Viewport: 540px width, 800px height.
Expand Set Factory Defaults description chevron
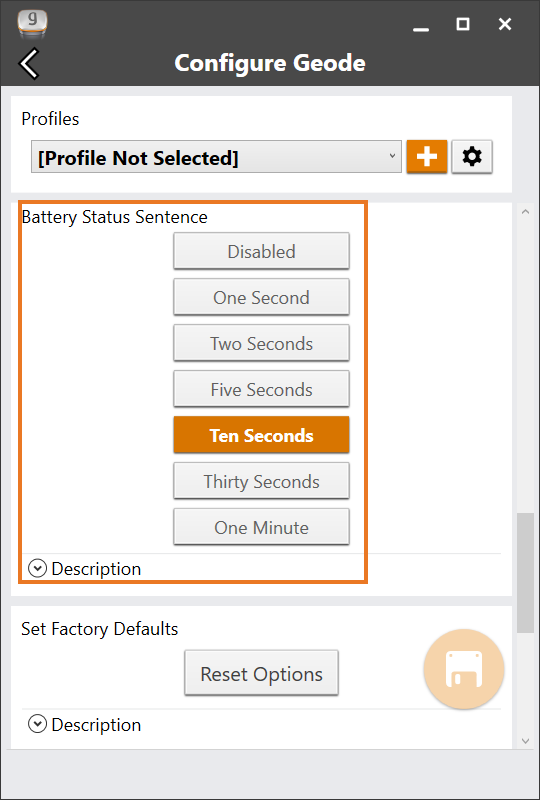pyautogui.click(x=37, y=724)
